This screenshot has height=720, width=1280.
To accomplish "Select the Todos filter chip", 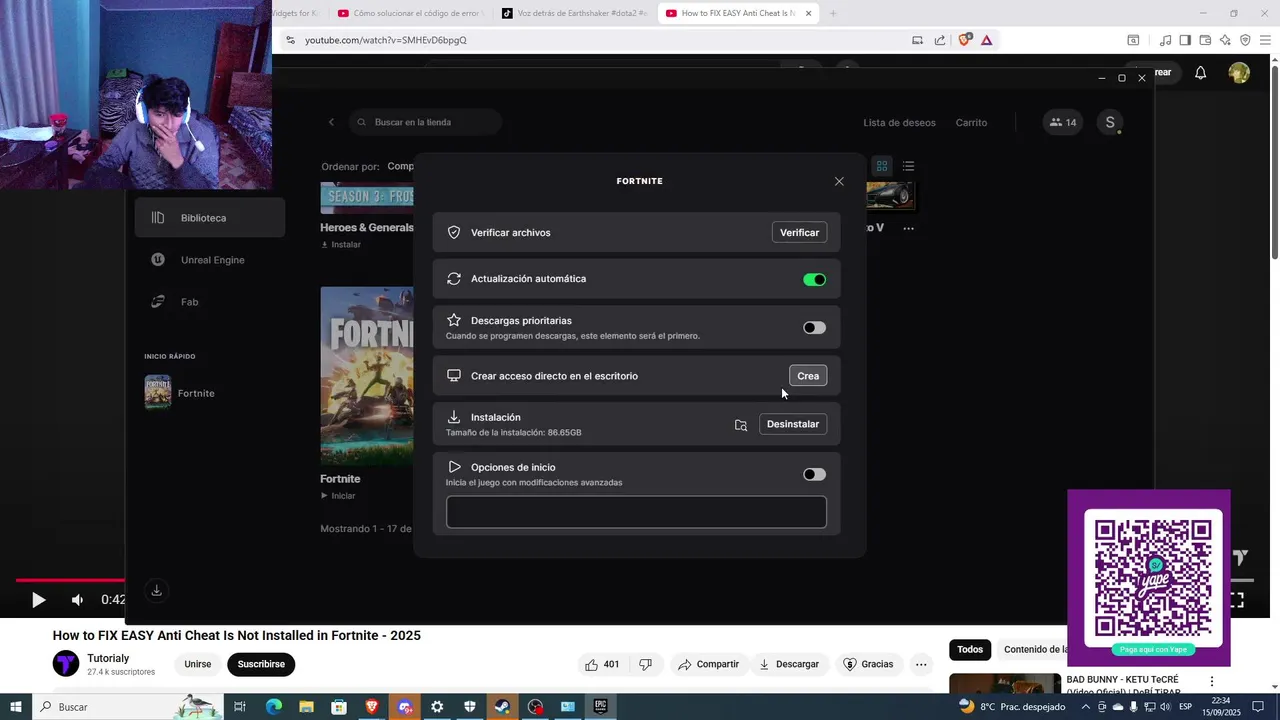I will coord(970,649).
